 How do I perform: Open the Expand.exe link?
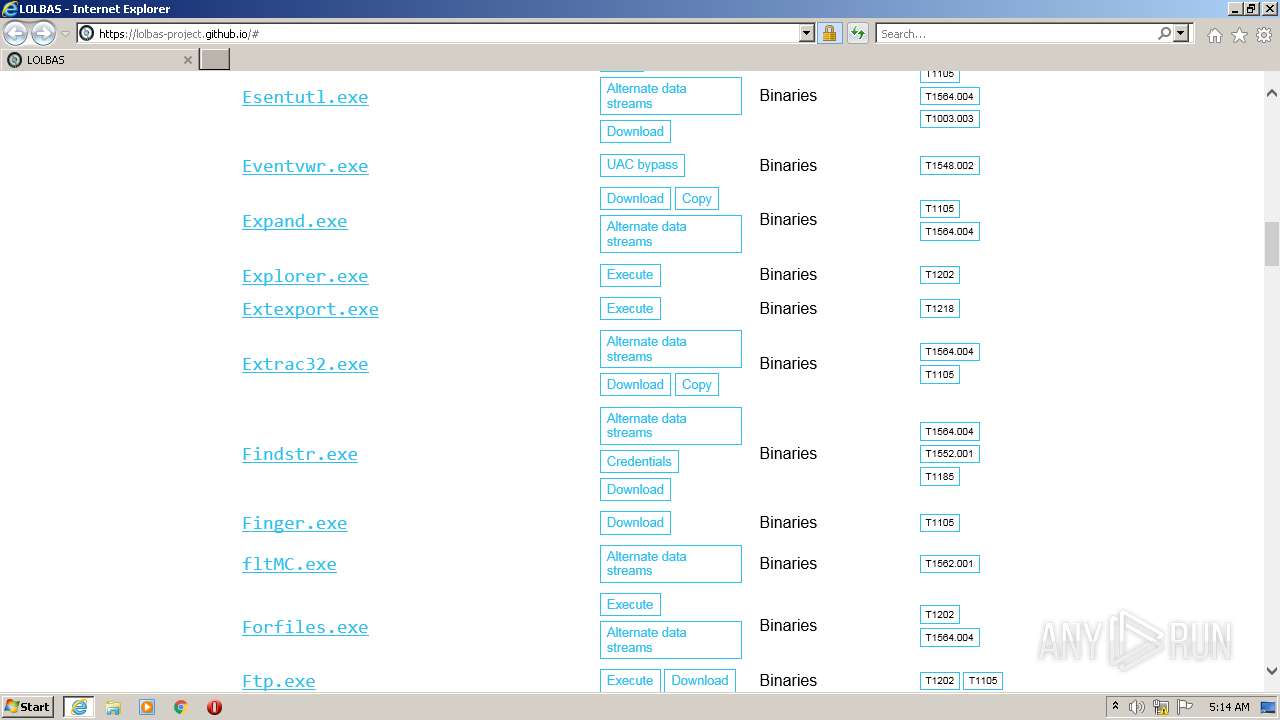[294, 221]
